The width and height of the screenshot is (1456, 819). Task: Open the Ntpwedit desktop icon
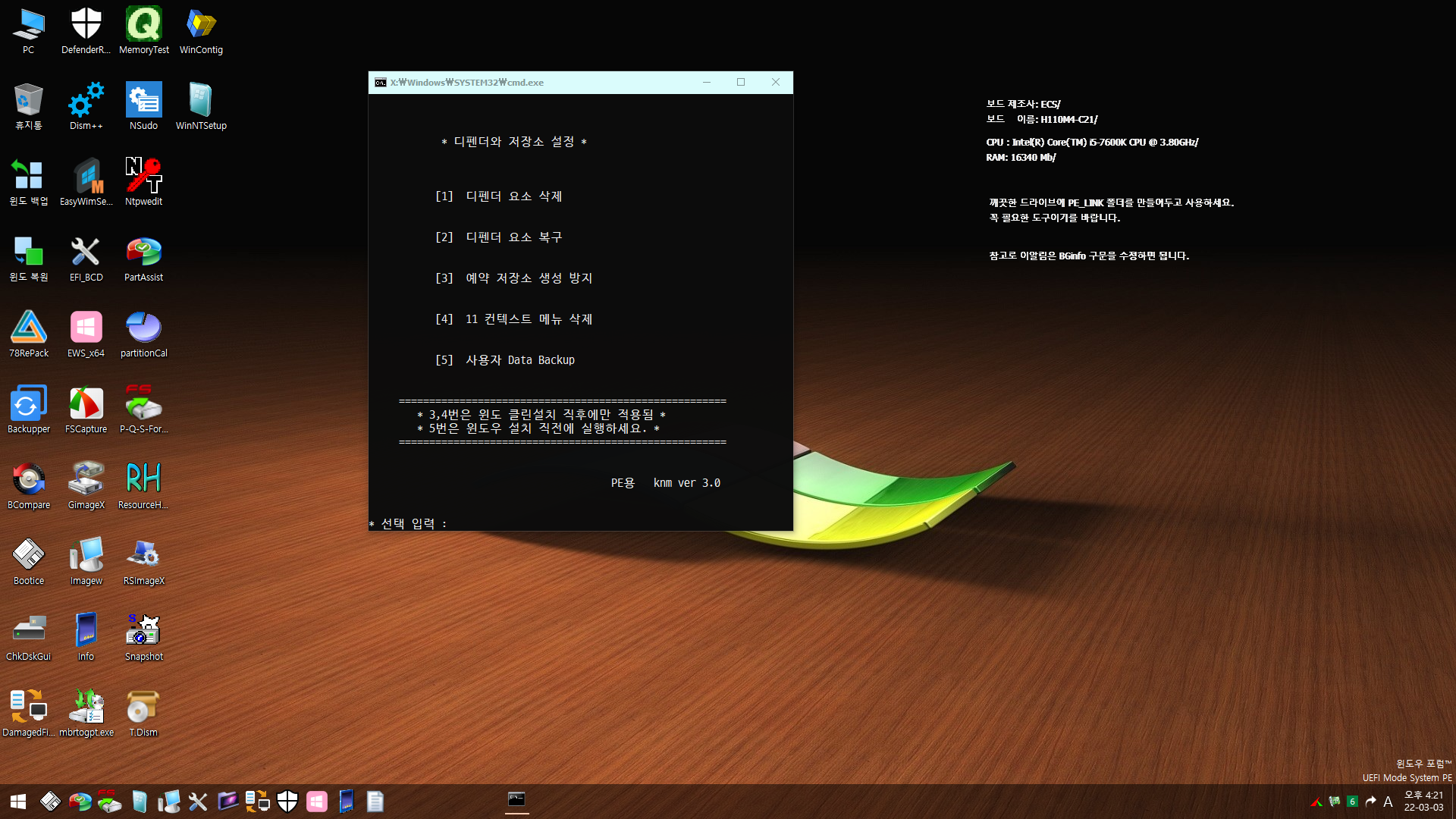point(144,182)
